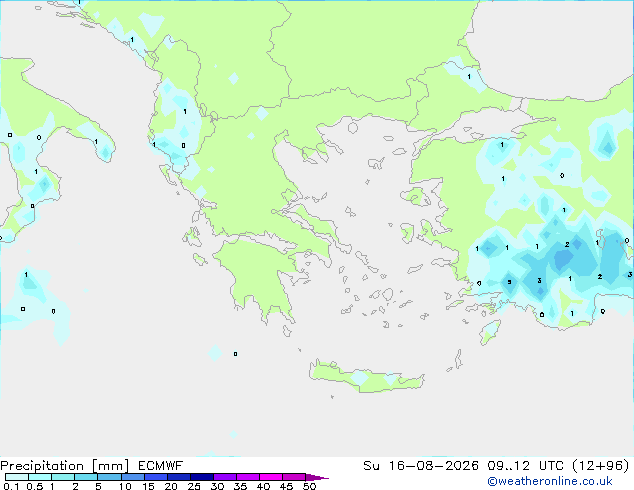Image resolution: width=634 pixels, height=490 pixels.
Task: Click the 35–40 mm legend color swatch
Action: pyautogui.click(x=247, y=477)
